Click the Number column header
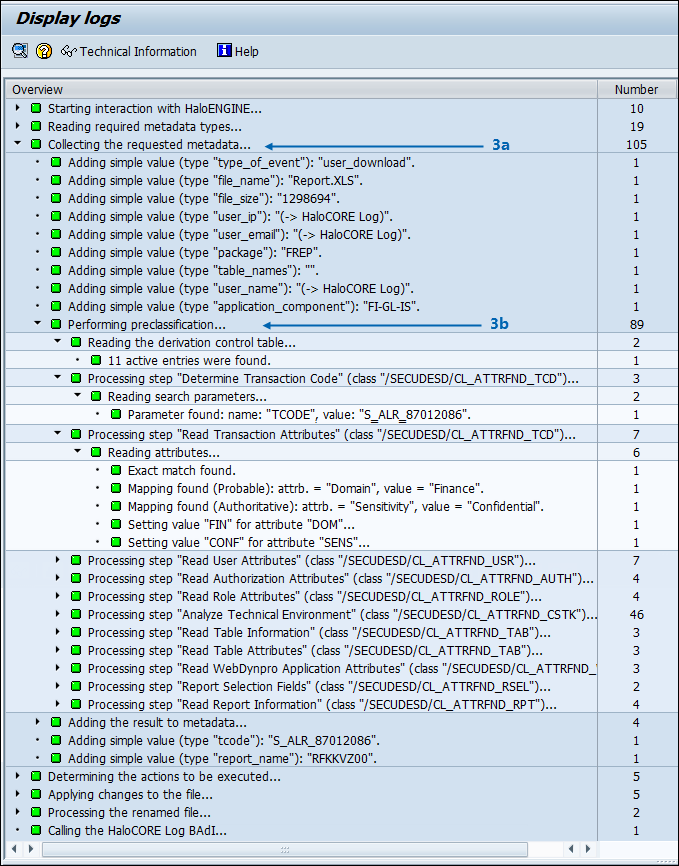 (636, 89)
